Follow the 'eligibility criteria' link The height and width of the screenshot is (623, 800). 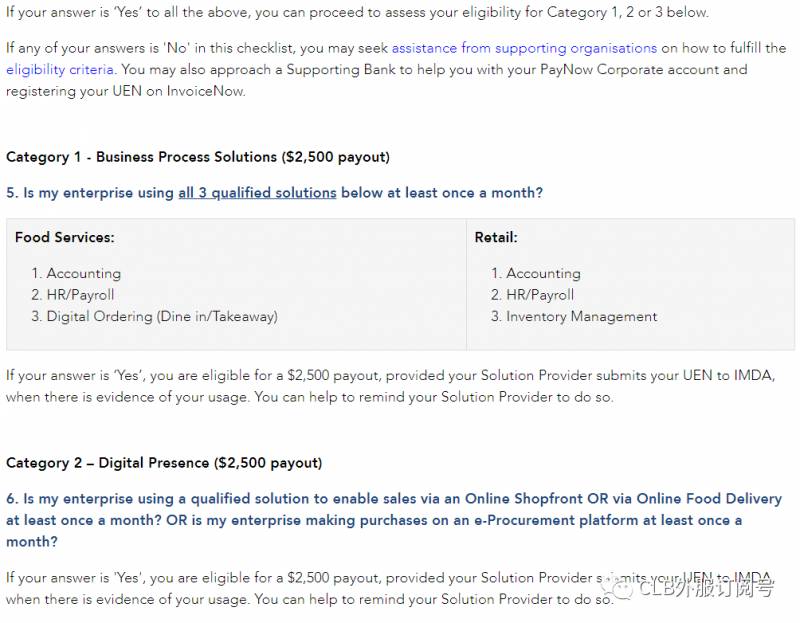tap(60, 70)
